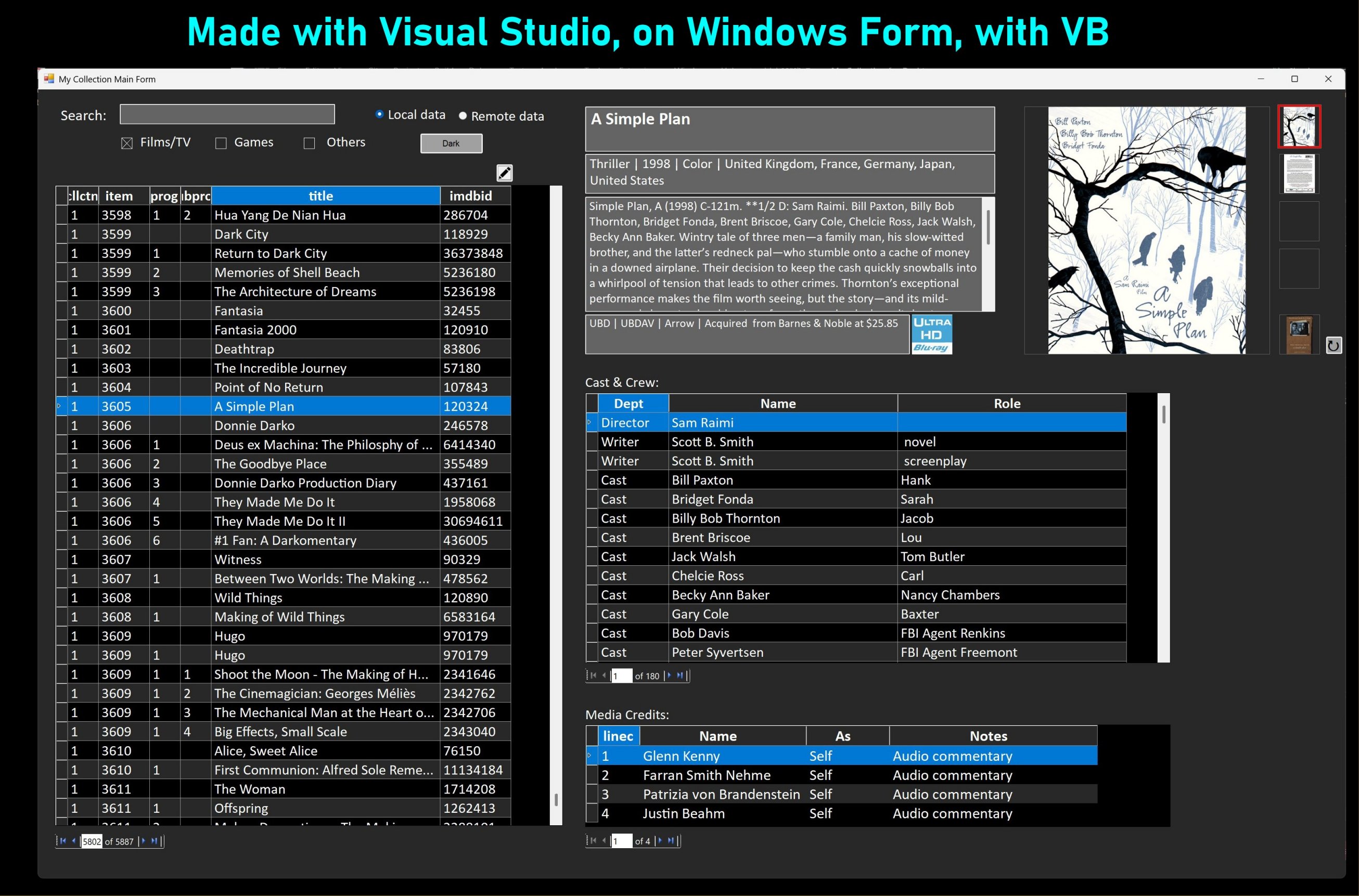The width and height of the screenshot is (1359, 896).
Task: Advance to next Cast & Crew record
Action: tap(669, 676)
